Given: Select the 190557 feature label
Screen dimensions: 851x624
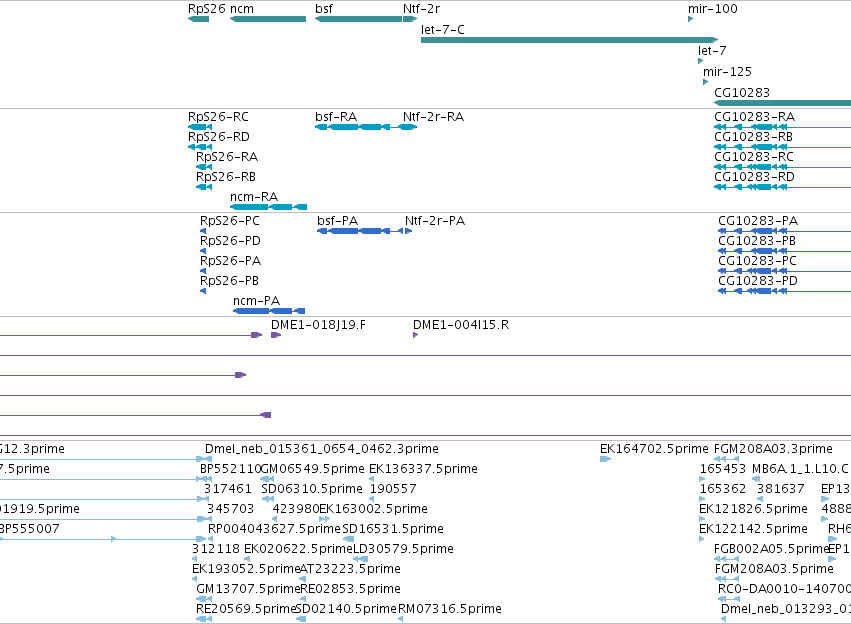Looking at the screenshot, I should pos(393,489).
